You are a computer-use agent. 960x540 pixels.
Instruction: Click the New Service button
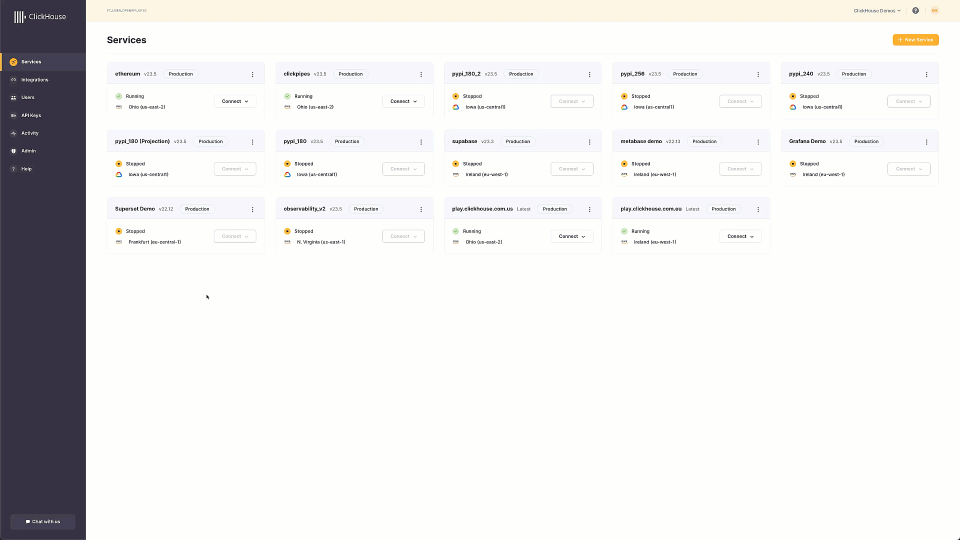(916, 40)
